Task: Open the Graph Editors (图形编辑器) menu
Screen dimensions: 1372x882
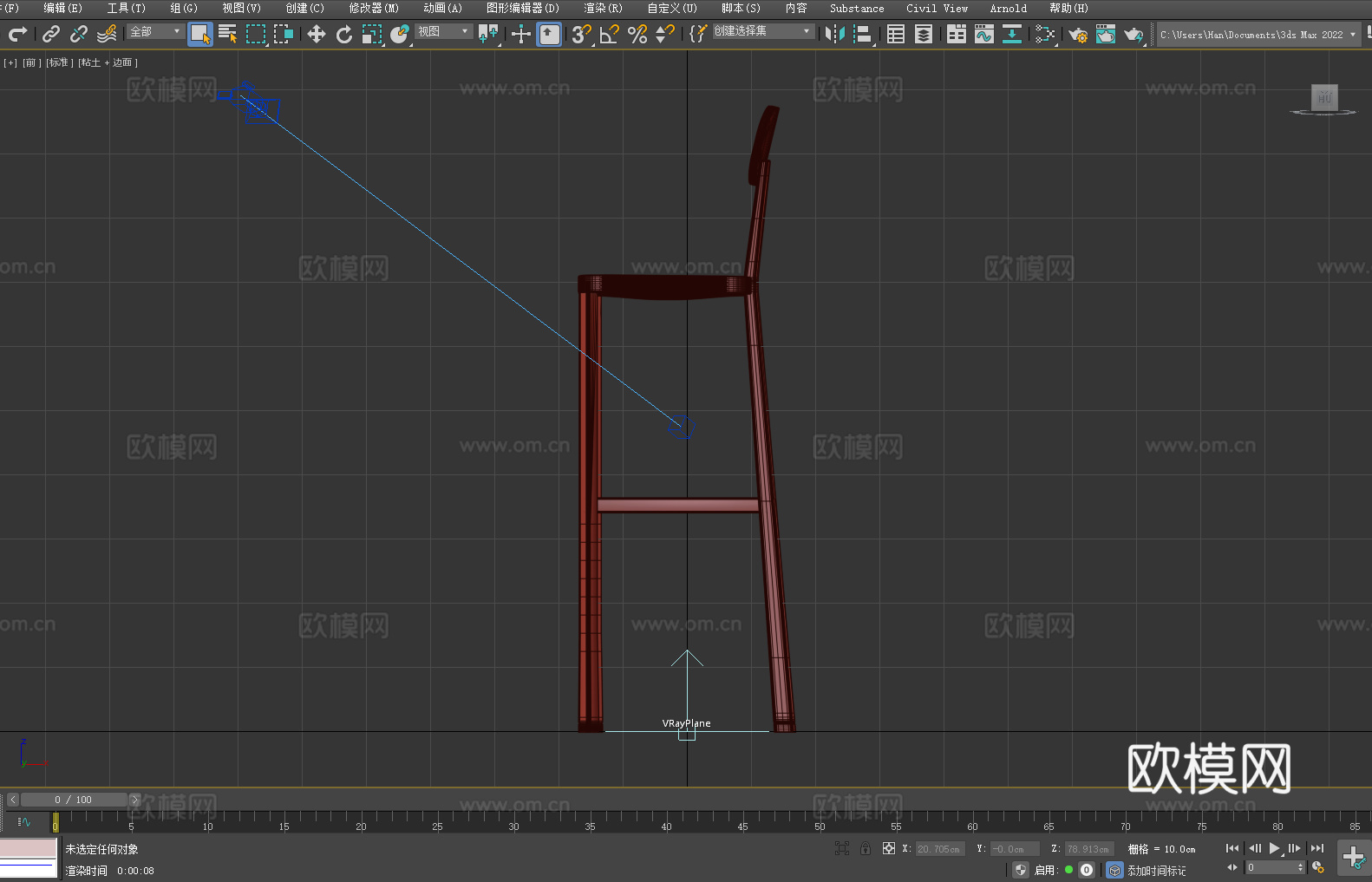Action: click(x=523, y=8)
